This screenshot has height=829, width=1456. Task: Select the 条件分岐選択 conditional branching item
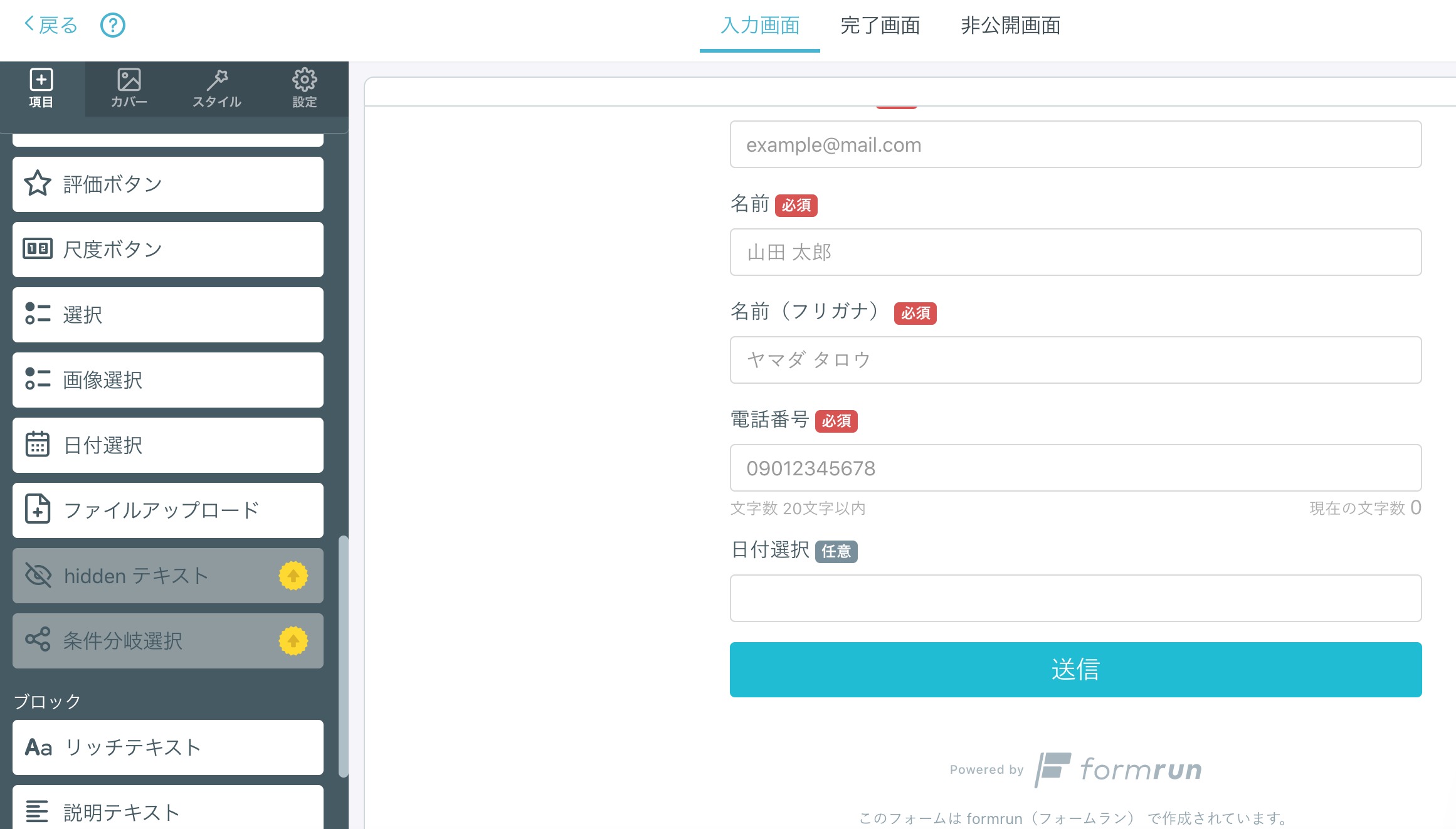(167, 641)
